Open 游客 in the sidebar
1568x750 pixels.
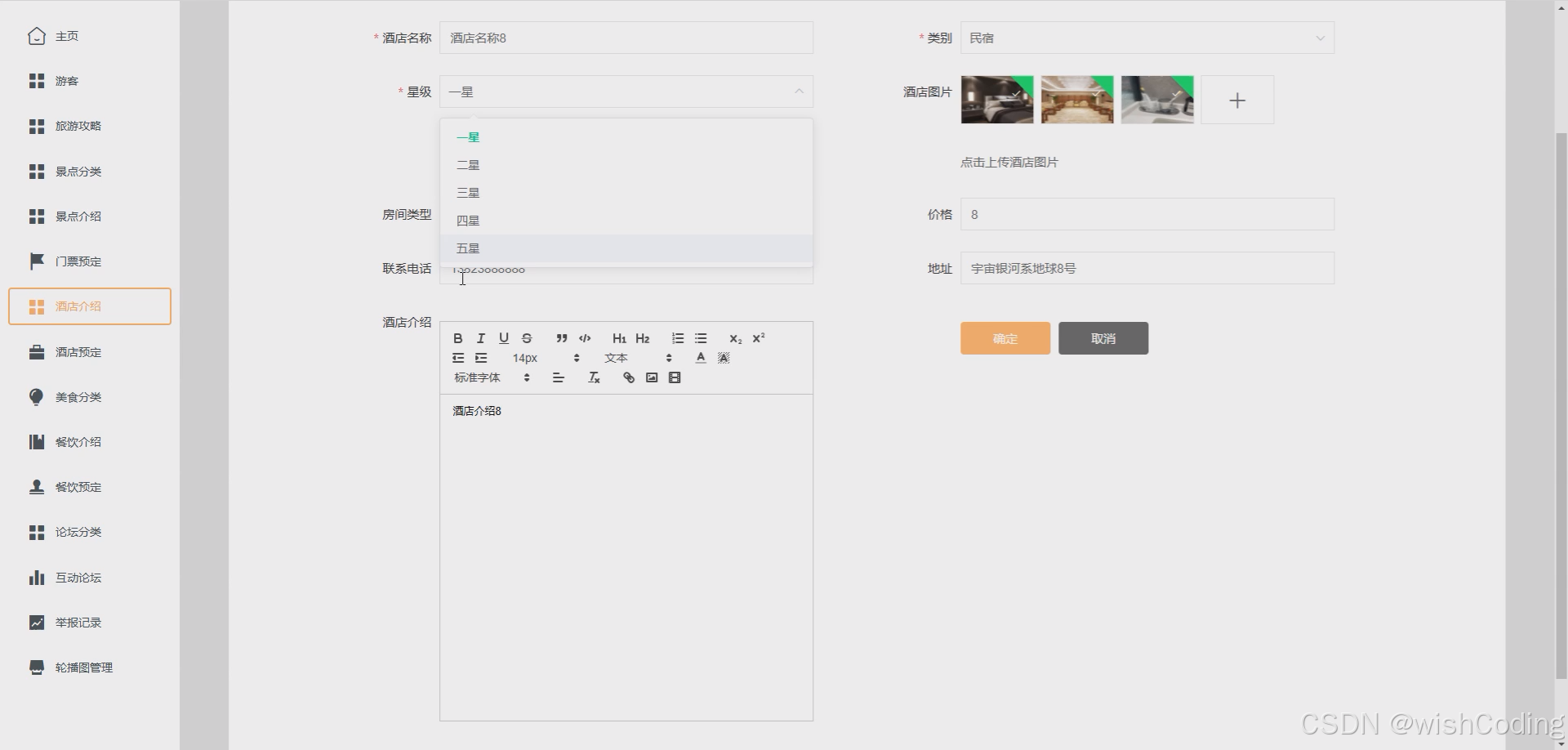pos(90,81)
